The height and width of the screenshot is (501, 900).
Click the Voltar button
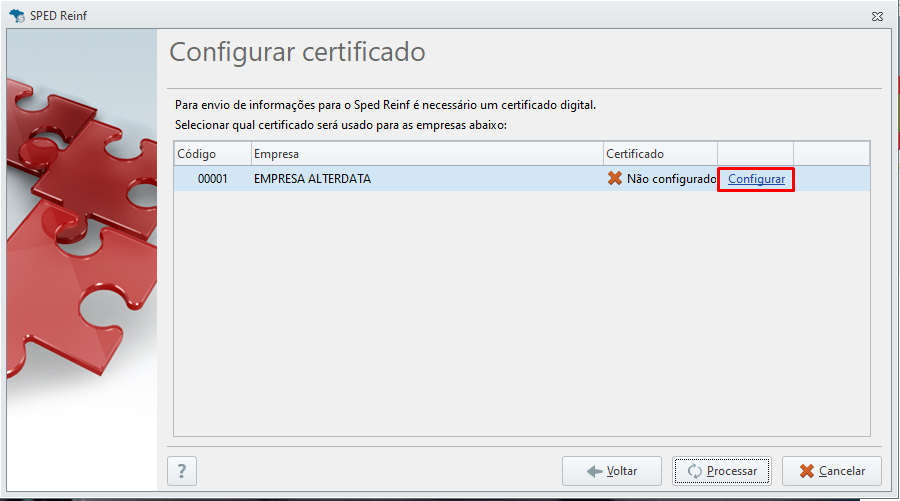coord(612,471)
